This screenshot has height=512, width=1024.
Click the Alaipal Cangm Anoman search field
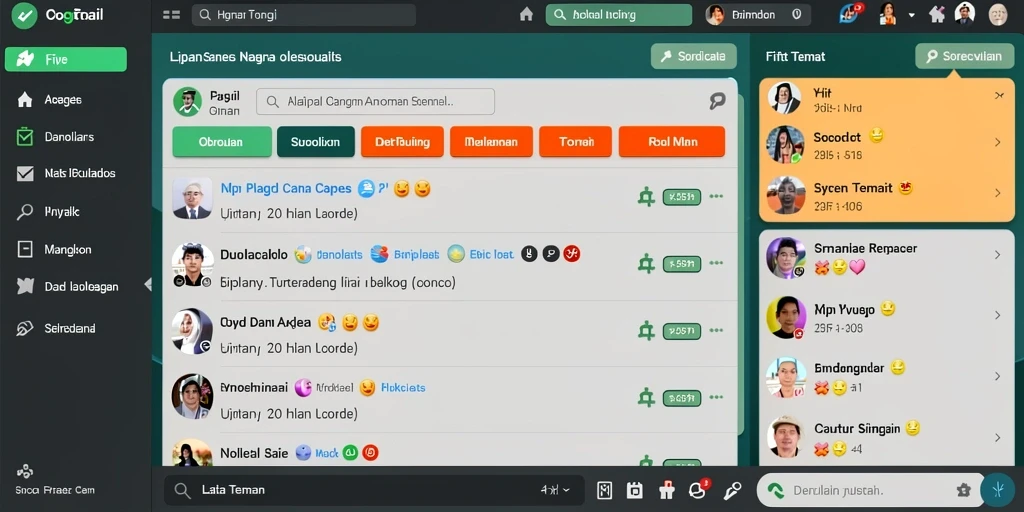pyautogui.click(x=376, y=102)
